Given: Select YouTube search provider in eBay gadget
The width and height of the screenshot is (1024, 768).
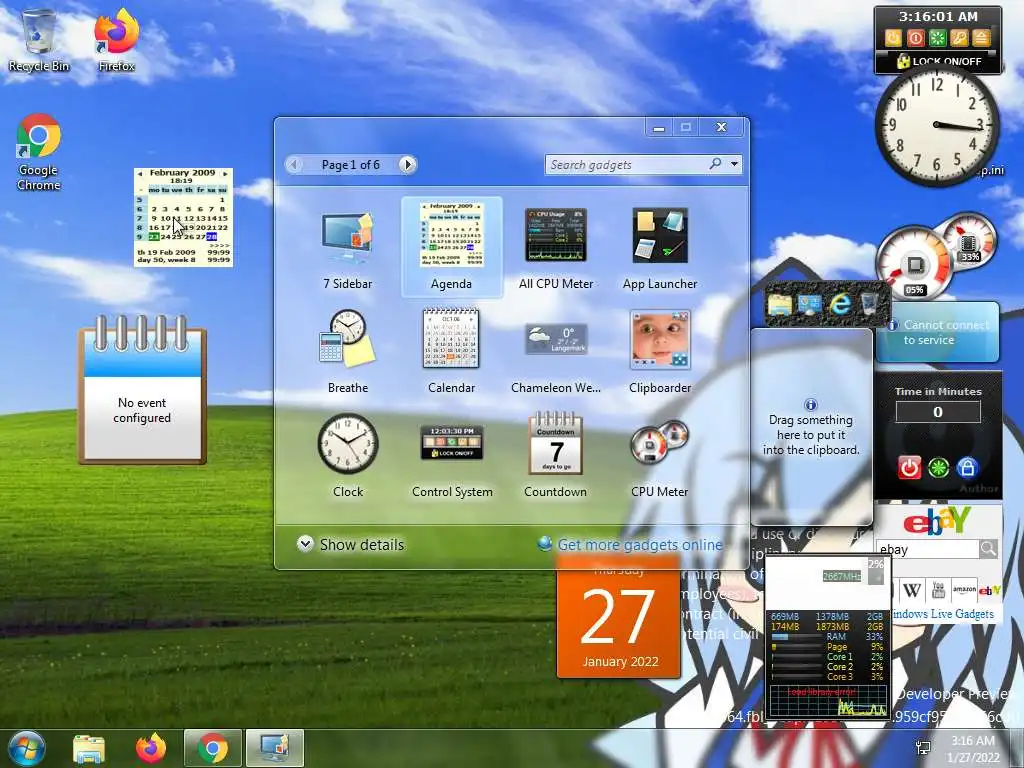Looking at the screenshot, I should (x=938, y=591).
